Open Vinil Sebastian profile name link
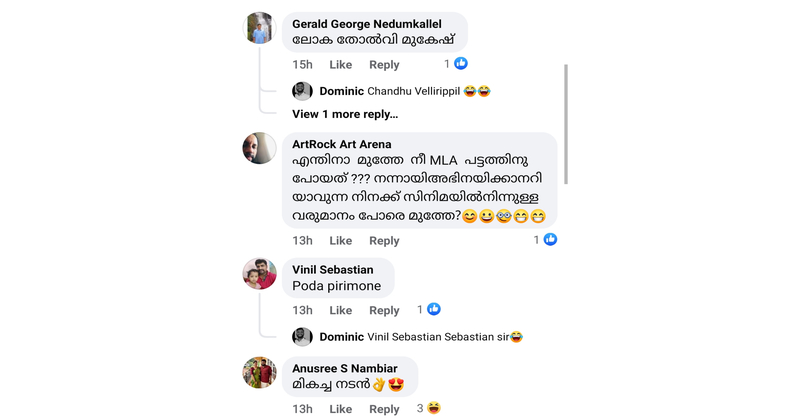Viewport: 800px width, 420px height. [333, 269]
